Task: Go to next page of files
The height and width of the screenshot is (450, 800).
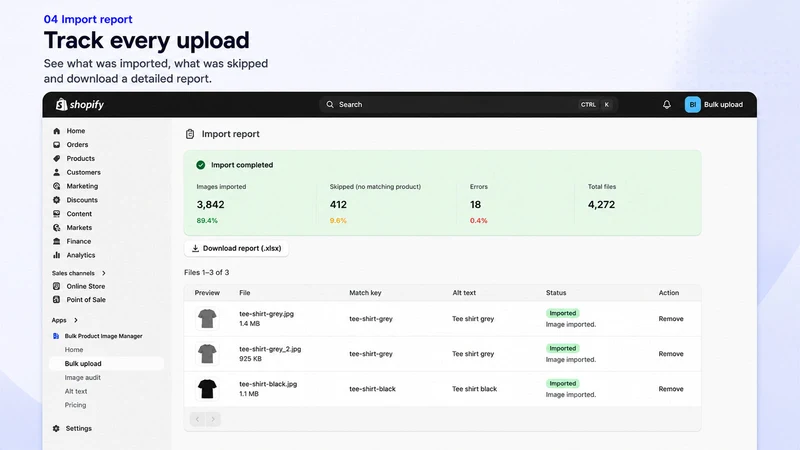Action: [x=213, y=419]
